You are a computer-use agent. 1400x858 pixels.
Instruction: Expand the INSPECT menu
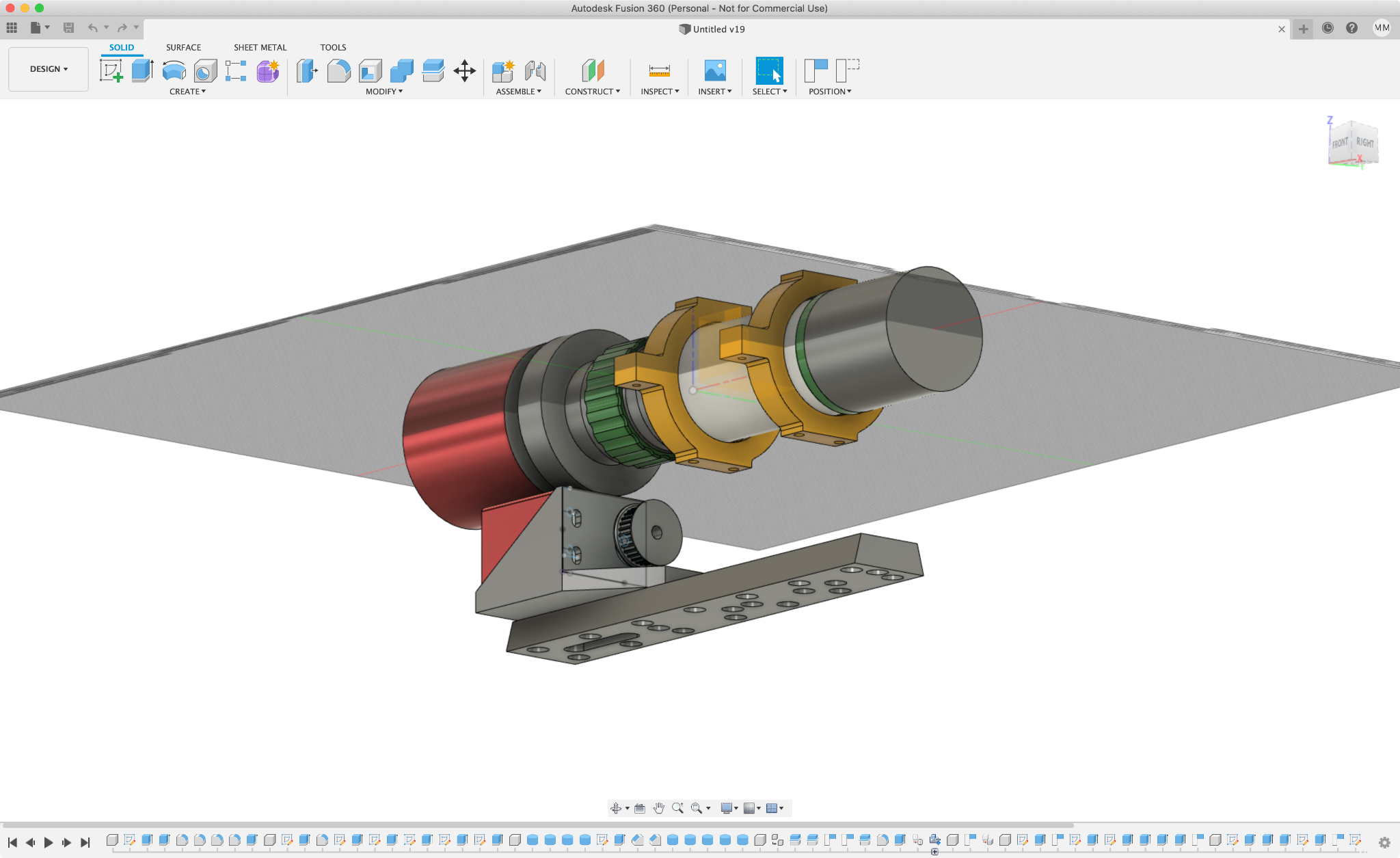(x=660, y=92)
